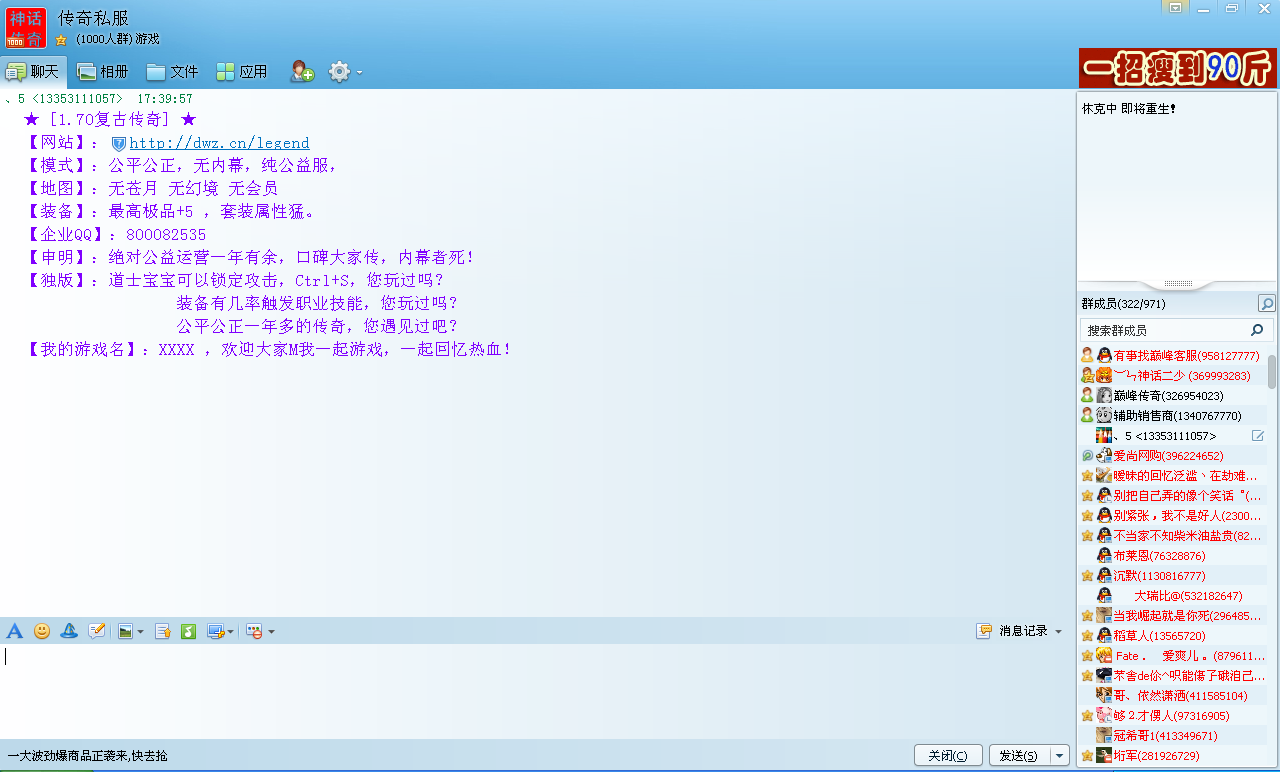This screenshot has height=772, width=1280.
Task: Open the picture send options arrow
Action: (x=141, y=632)
